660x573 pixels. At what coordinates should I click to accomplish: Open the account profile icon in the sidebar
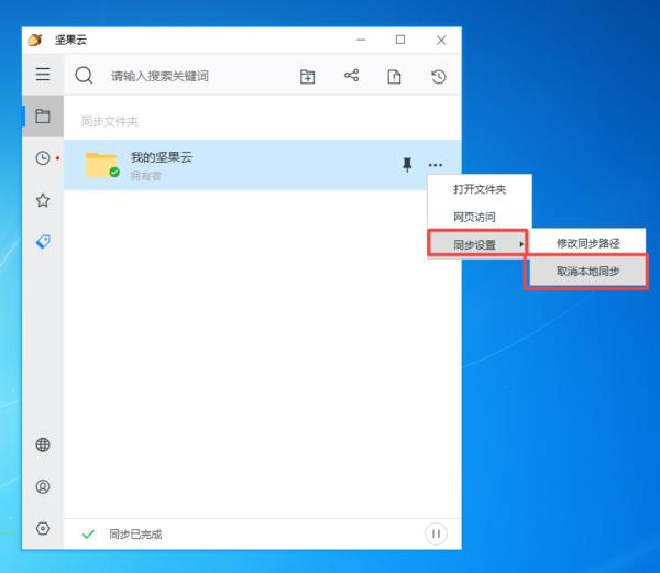pyautogui.click(x=43, y=487)
